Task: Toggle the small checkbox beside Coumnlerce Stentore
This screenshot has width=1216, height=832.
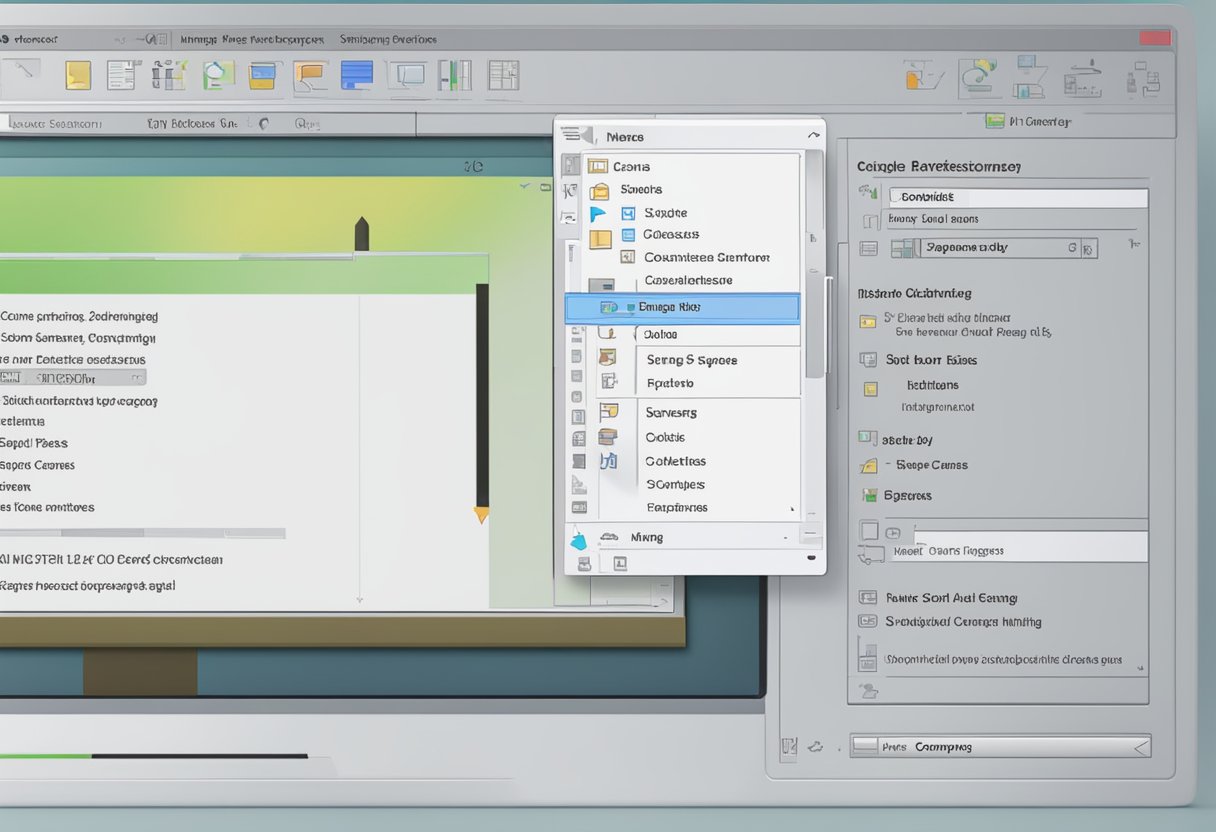Action: (x=628, y=257)
